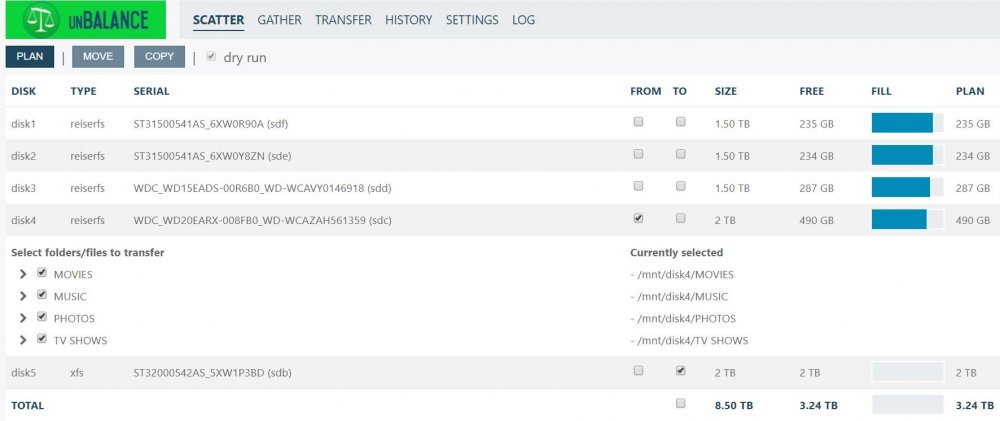Uncheck the TO box for disk5
Screen dimensions: 1000x421
(x=680, y=371)
